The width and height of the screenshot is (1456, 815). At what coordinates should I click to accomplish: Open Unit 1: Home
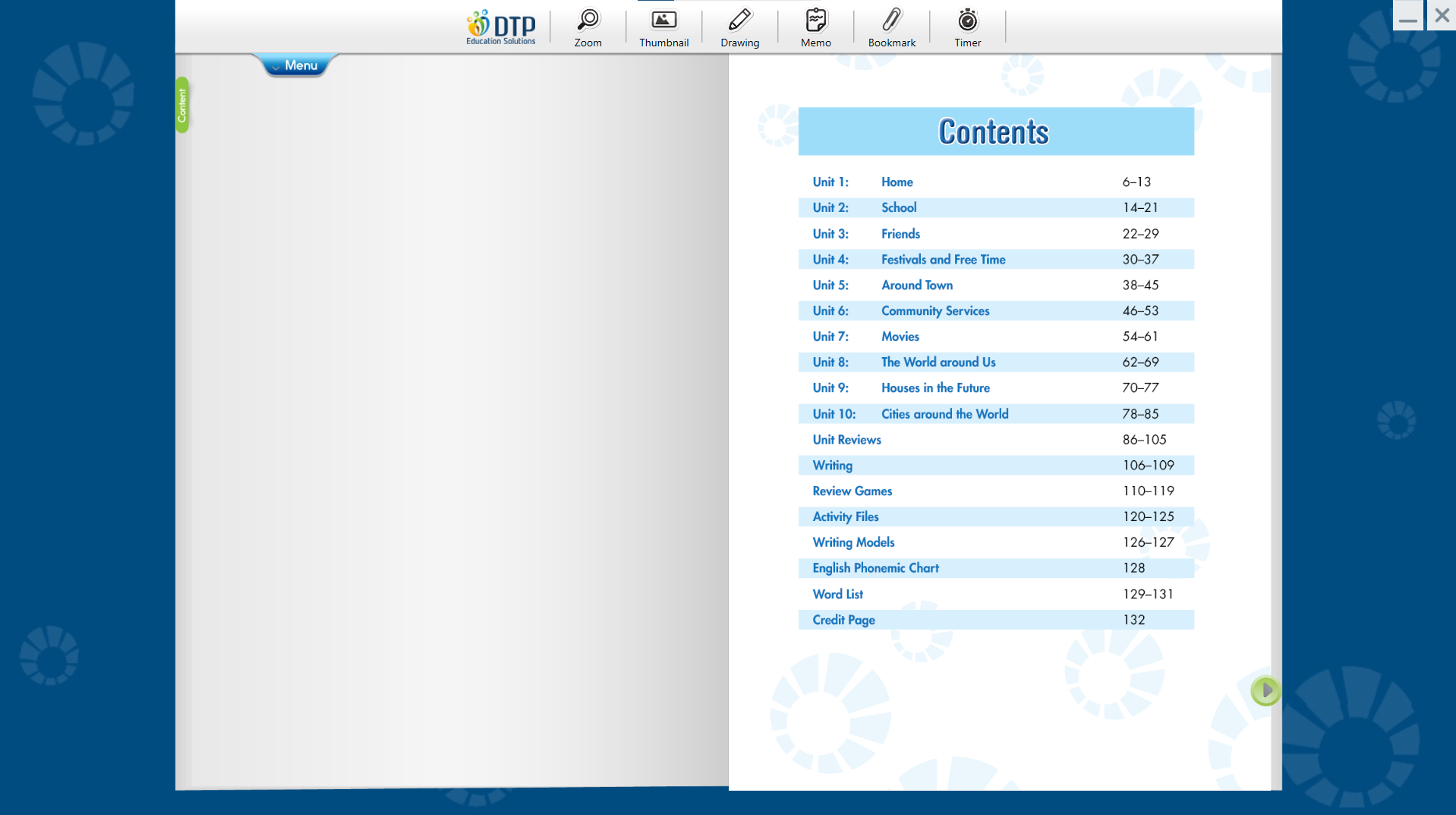pos(897,182)
